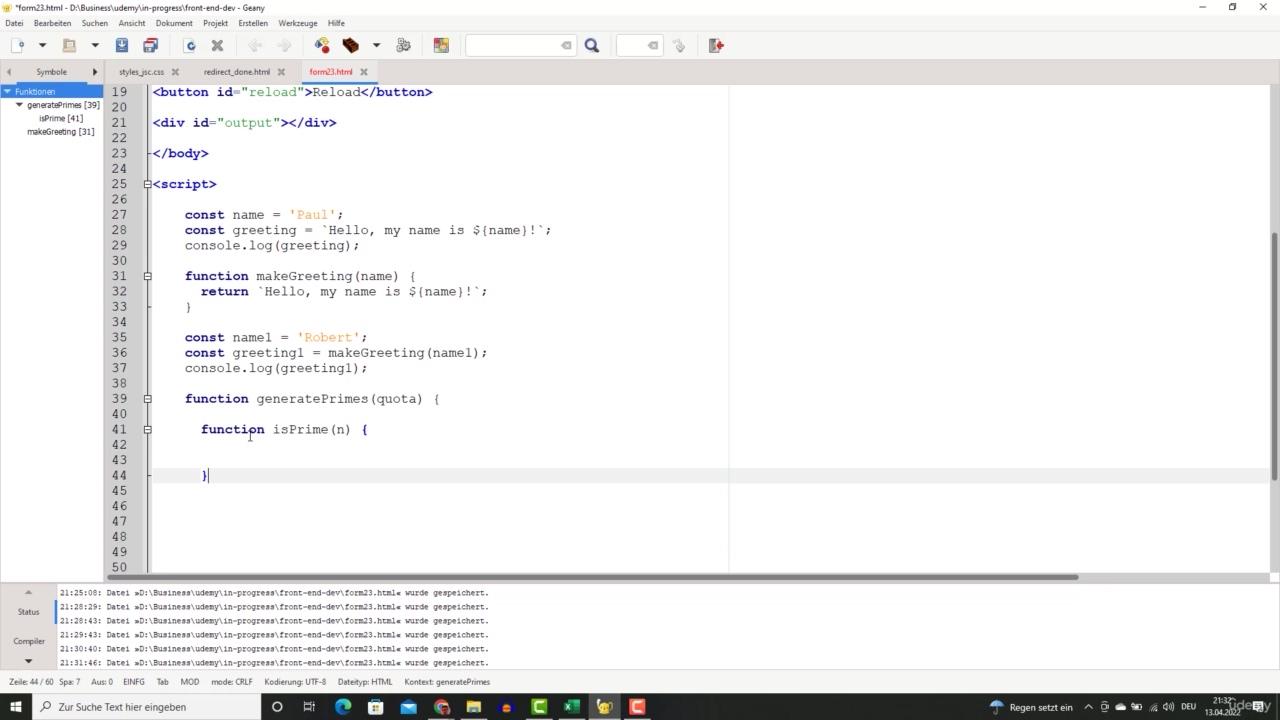Collapse generatePrimes symbol node
The width and height of the screenshot is (1280, 720).
click(19, 105)
